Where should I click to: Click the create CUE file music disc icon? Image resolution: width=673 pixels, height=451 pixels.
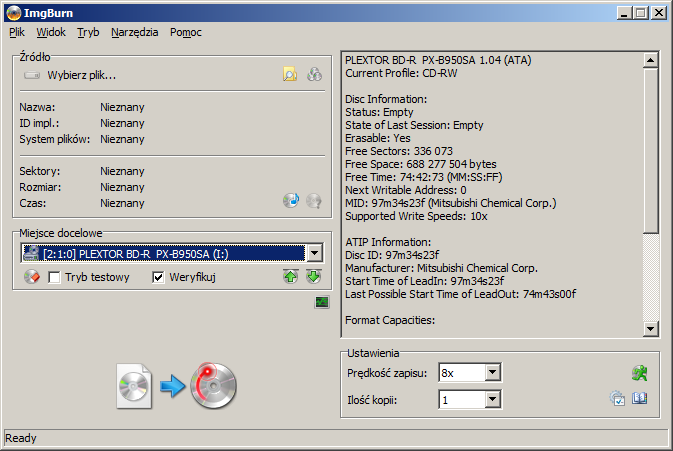coord(291,200)
